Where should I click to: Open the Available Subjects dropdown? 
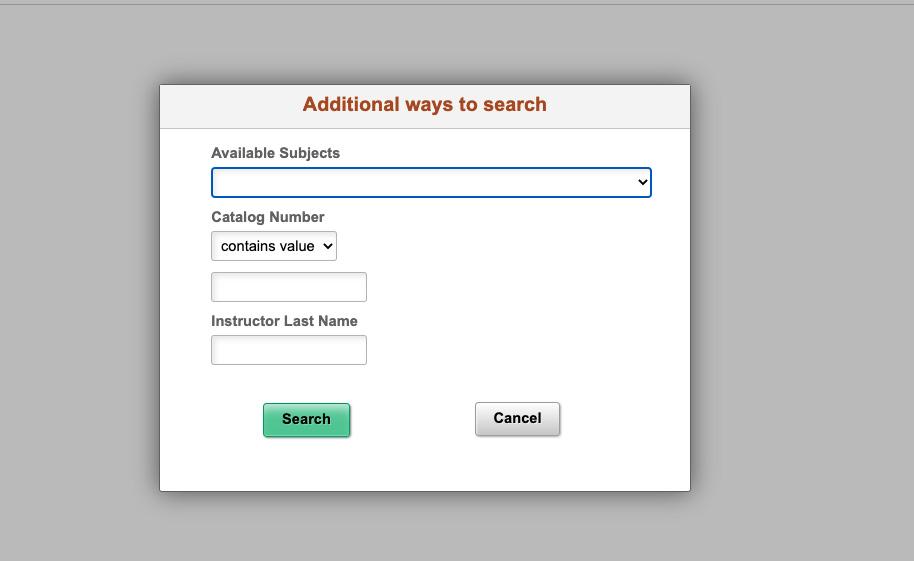pos(431,183)
